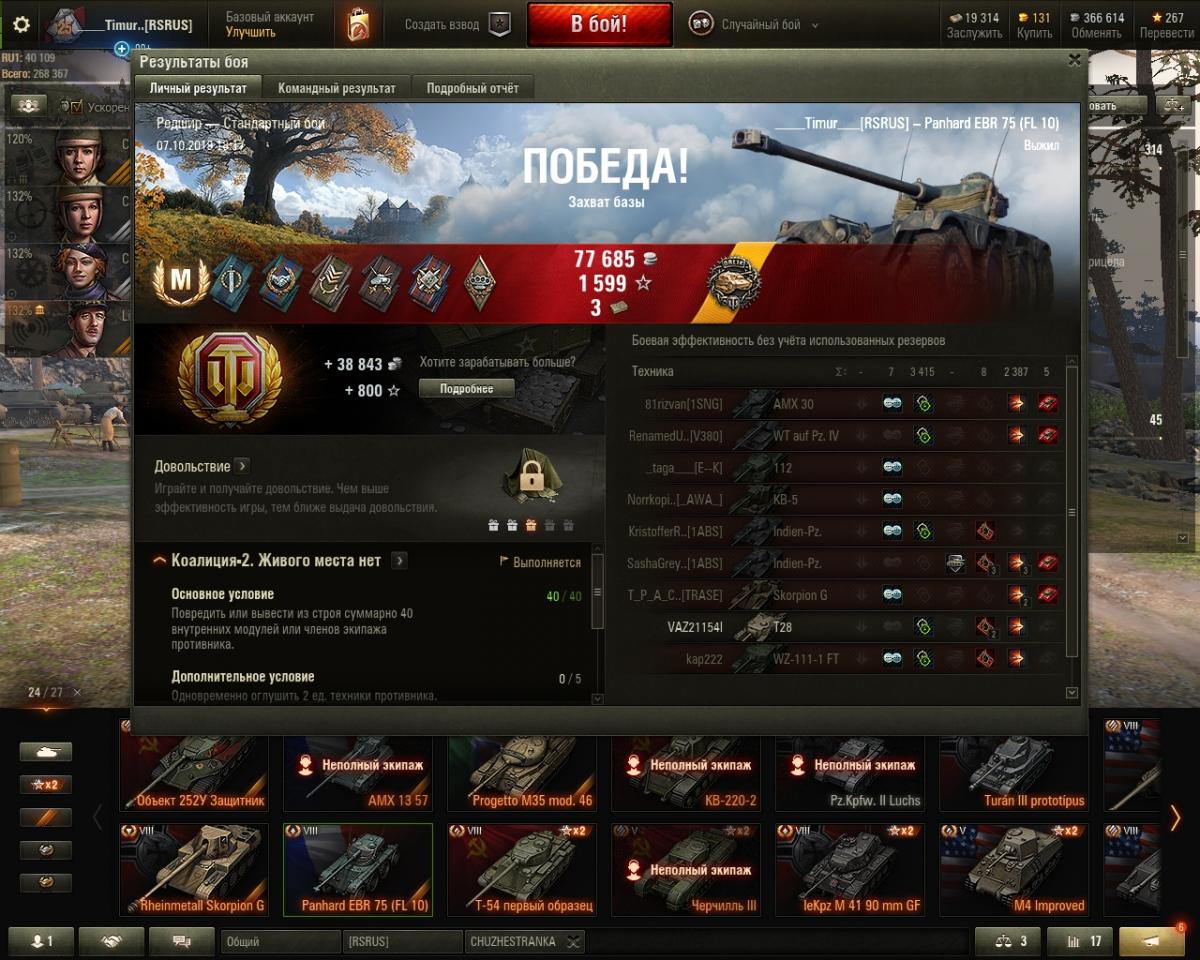Image resolution: width=1200 pixels, height=960 pixels.
Task: Open the chat channels speech bubble icon
Action: point(181,941)
